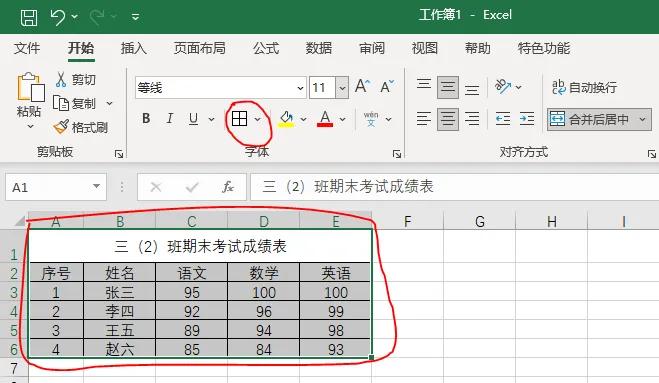Viewport: 659px width, 383px height.
Task: Open the Name Box dropdown arrow
Action: 97,186
